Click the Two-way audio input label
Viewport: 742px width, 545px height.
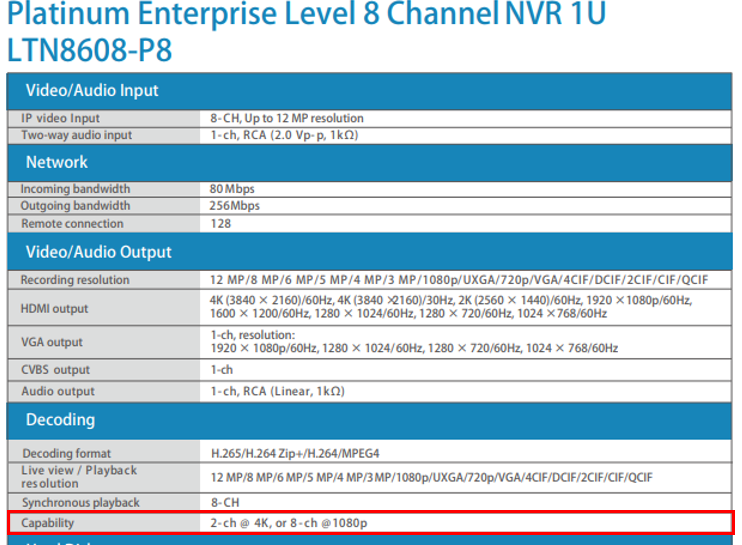click(76, 135)
